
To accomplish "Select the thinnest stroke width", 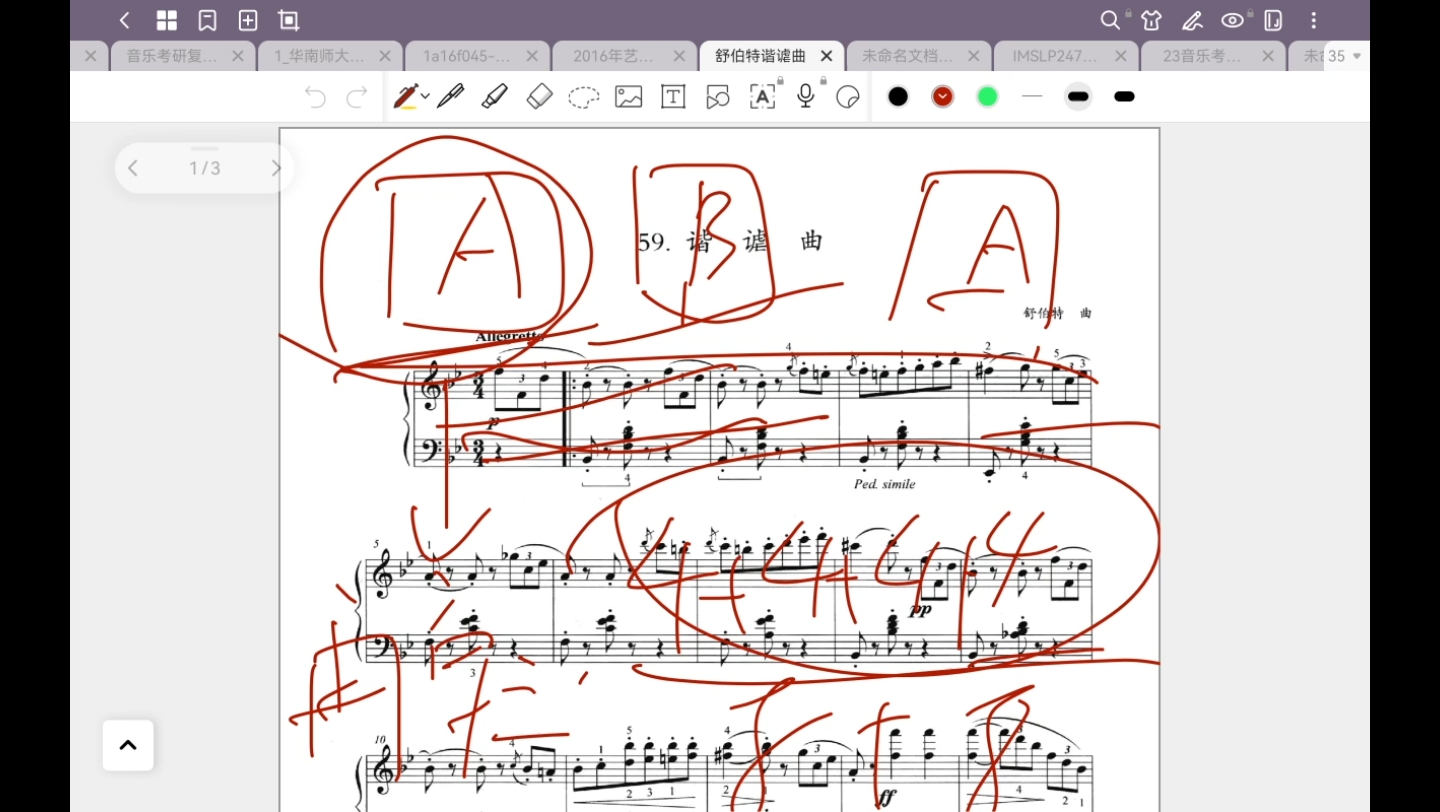I will tap(1032, 97).
